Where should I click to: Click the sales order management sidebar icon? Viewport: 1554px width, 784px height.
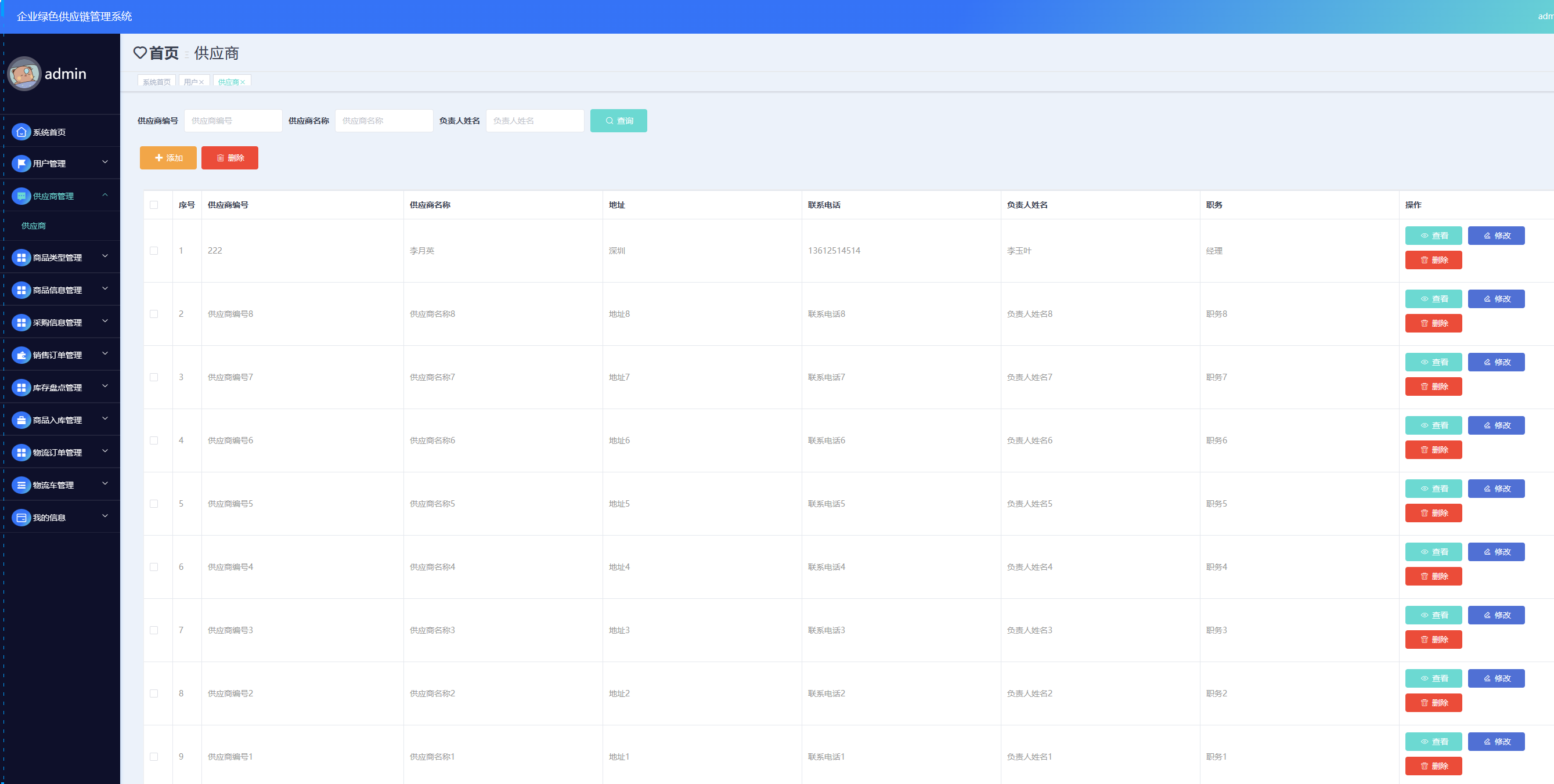tap(21, 355)
